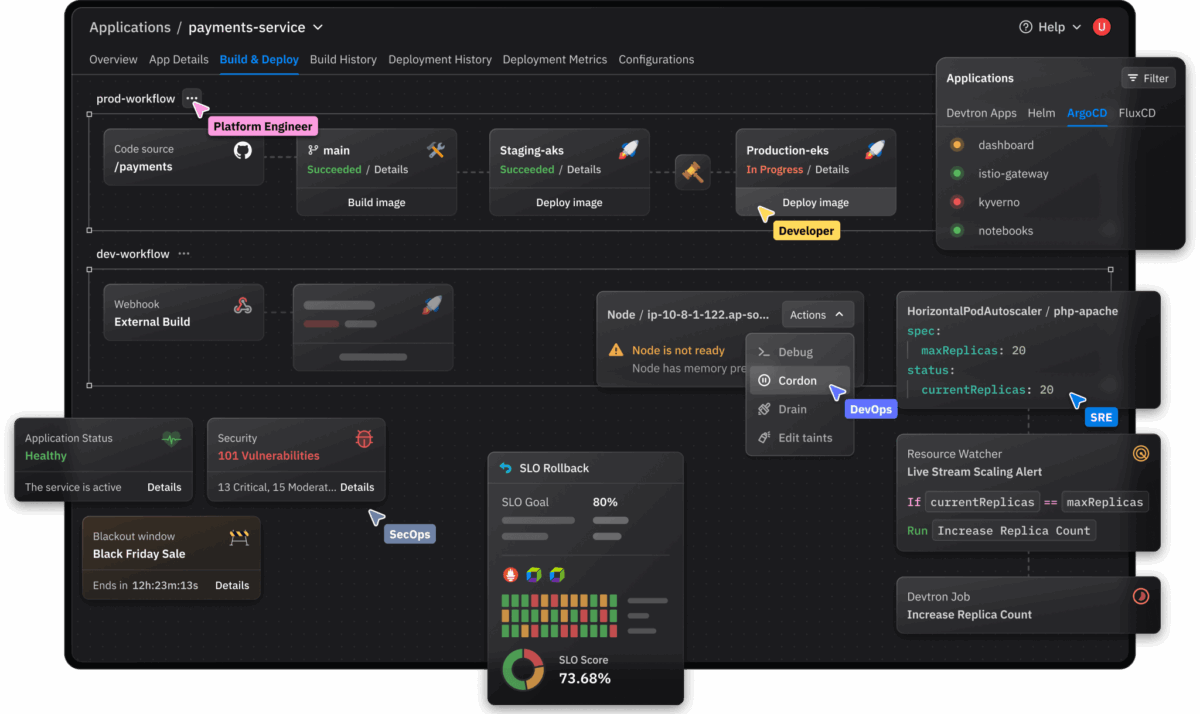Click the bug icon on the Security card
The image size is (1200, 714).
pyautogui.click(x=365, y=438)
